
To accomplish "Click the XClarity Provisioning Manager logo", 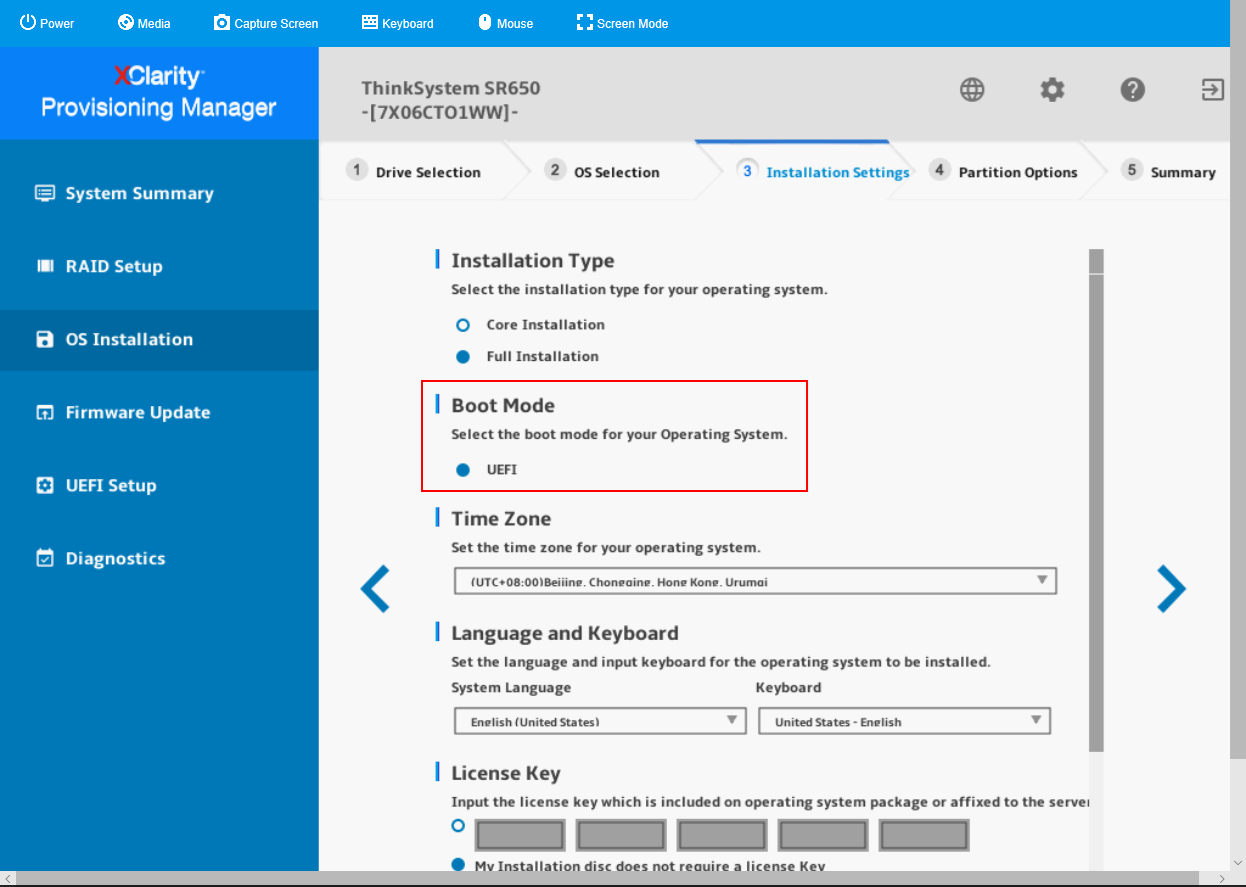I will [159, 92].
